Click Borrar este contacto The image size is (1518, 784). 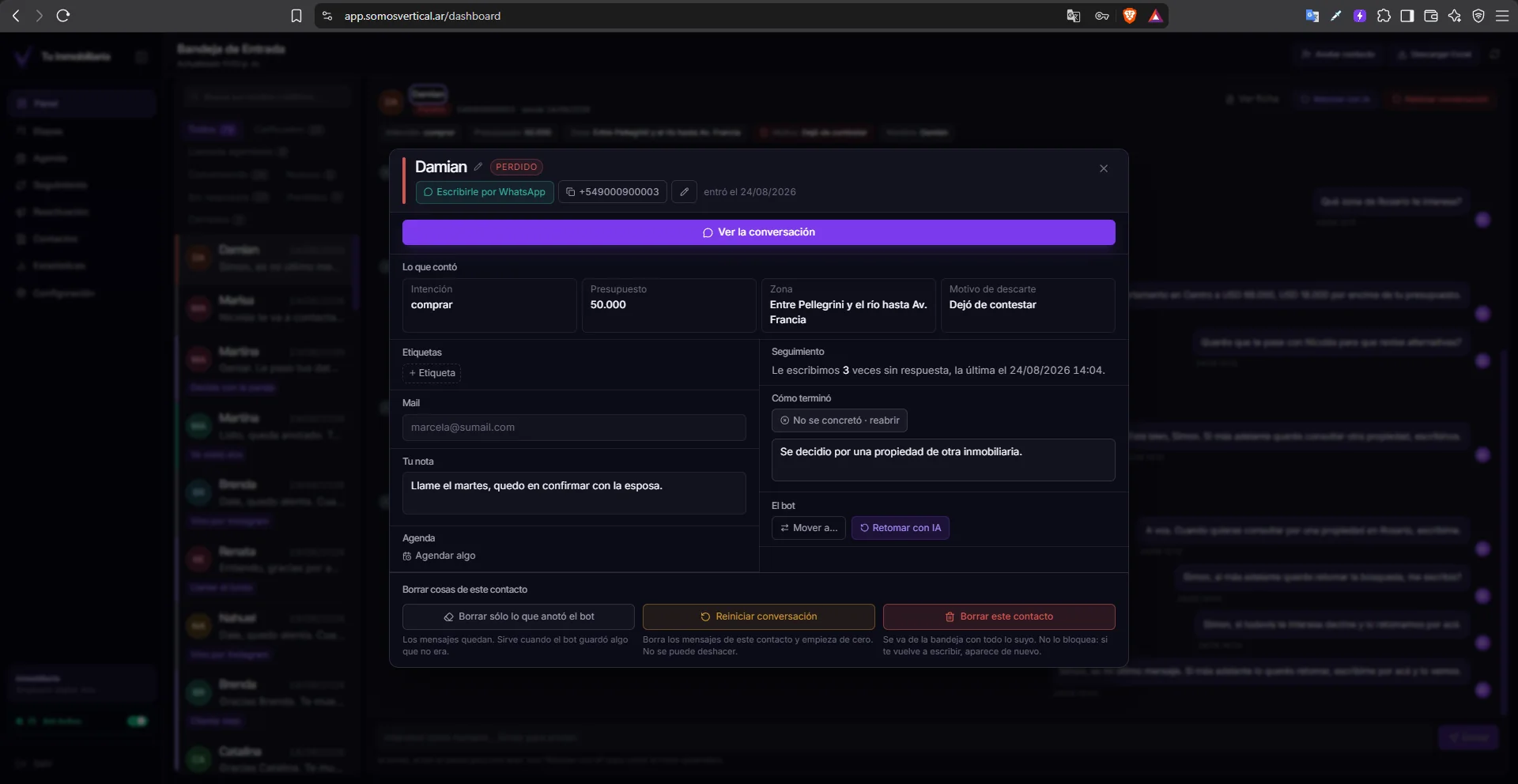[999, 616]
